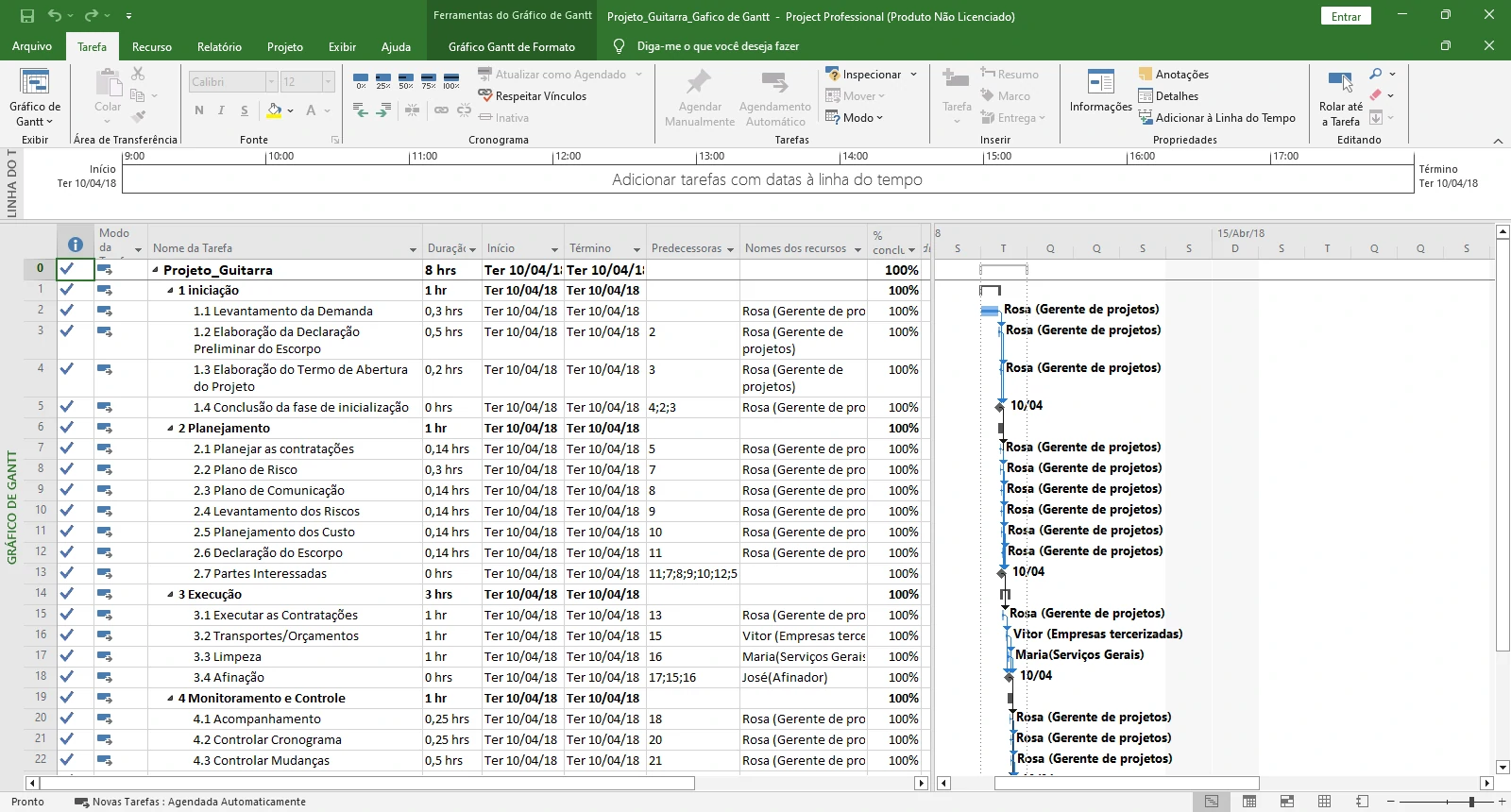Viewport: 1511px width, 812px height.
Task: Click the Respeitar Vínculos icon
Action: tap(484, 96)
